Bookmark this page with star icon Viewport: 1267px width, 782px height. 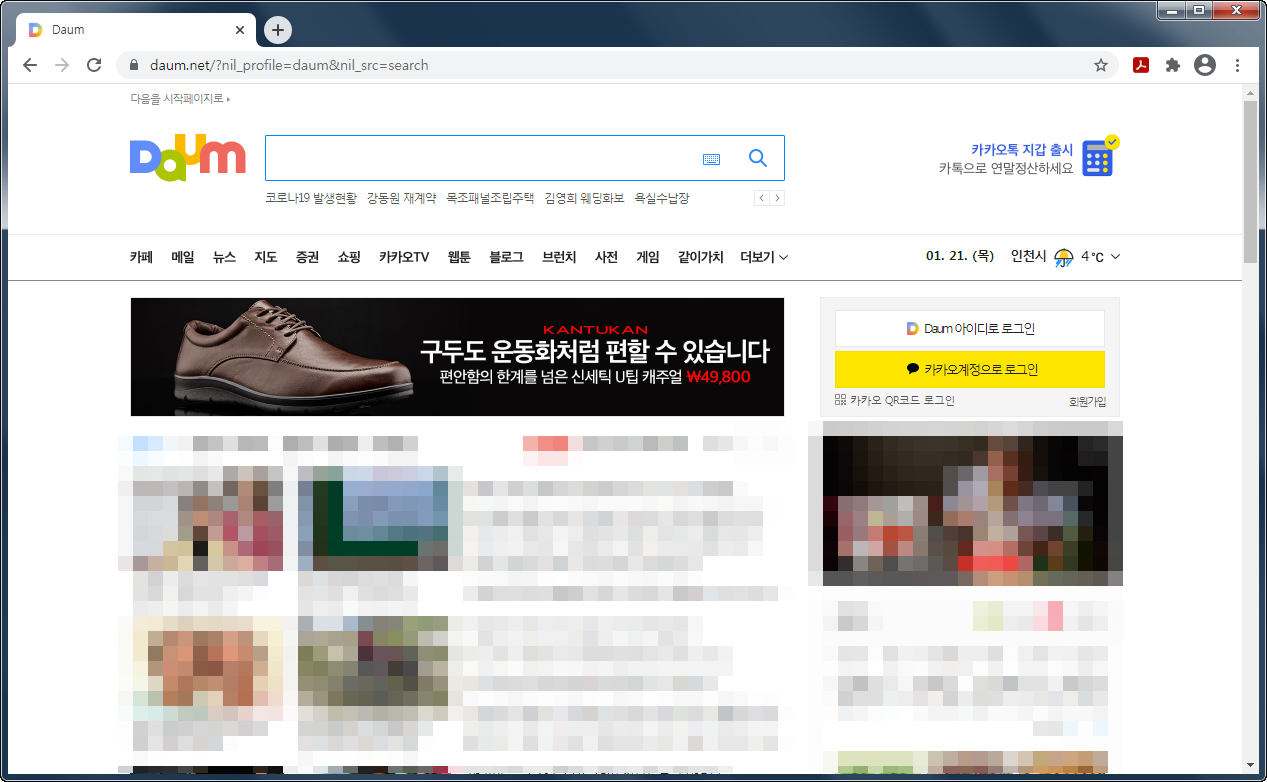click(x=1101, y=65)
